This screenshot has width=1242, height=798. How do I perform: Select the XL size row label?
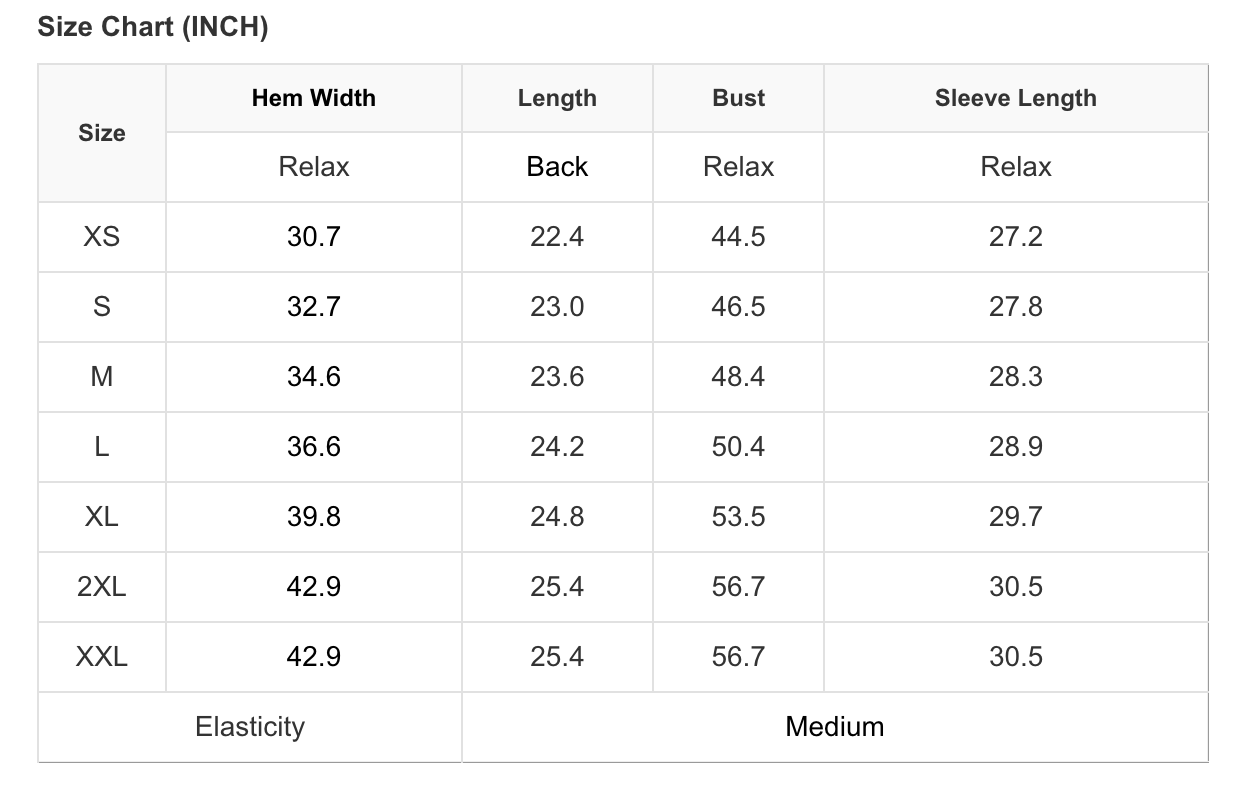(x=102, y=517)
